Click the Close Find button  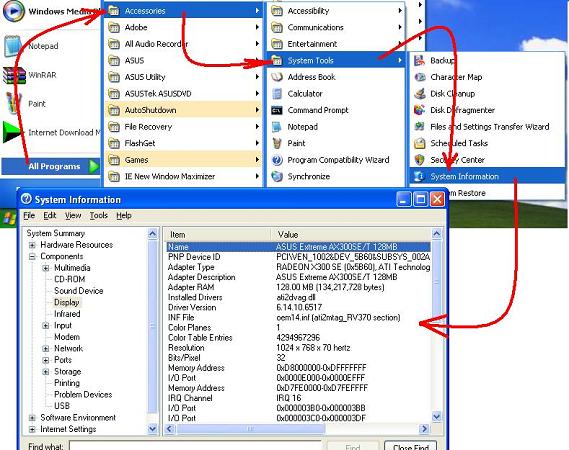click(x=410, y=446)
